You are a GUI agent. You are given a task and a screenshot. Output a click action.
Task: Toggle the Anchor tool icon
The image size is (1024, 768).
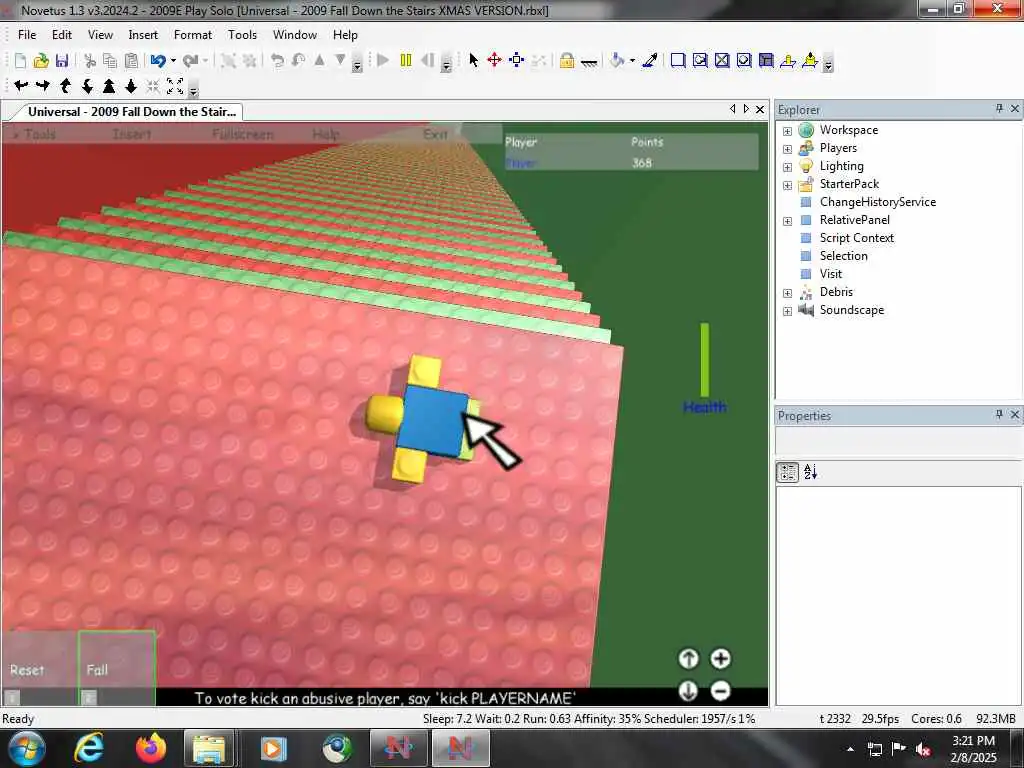(x=588, y=62)
